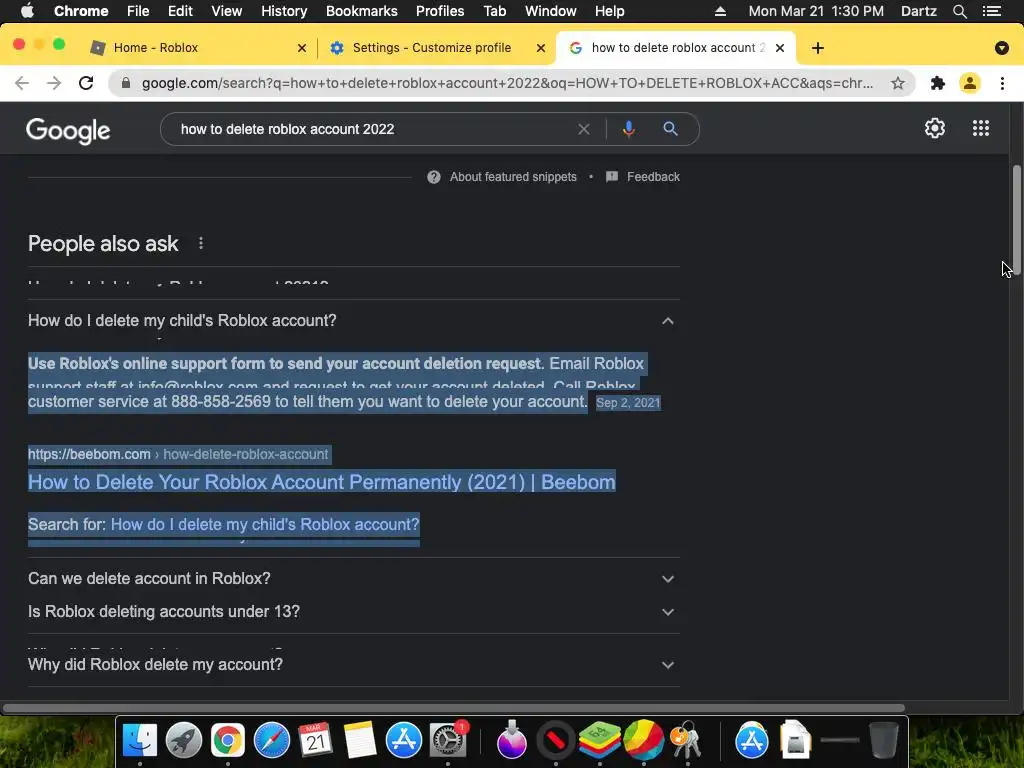Open Spotlight search in the menu bar
Viewport: 1024px width, 768px height.
959,11
